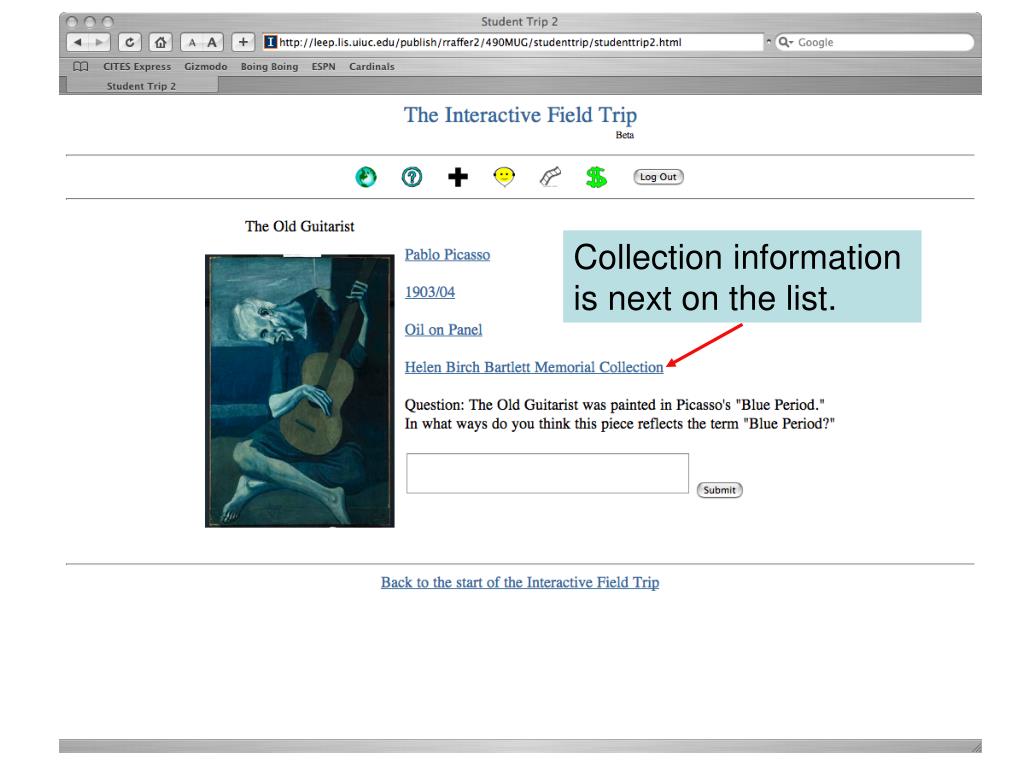Increase text size with large A button
The width and height of the screenshot is (1024, 768).
pyautogui.click(x=212, y=42)
